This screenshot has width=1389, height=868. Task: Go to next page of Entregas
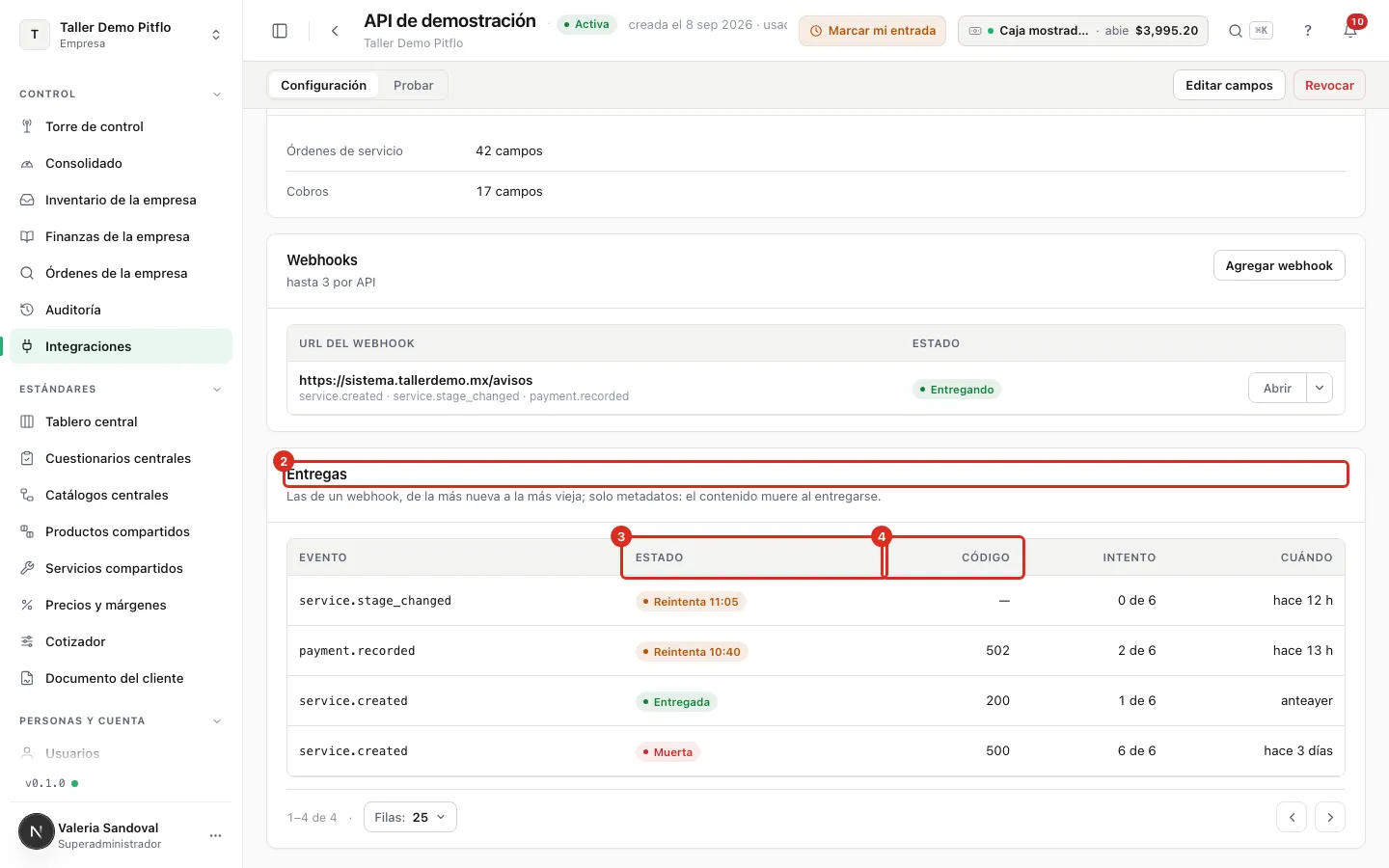click(1330, 817)
